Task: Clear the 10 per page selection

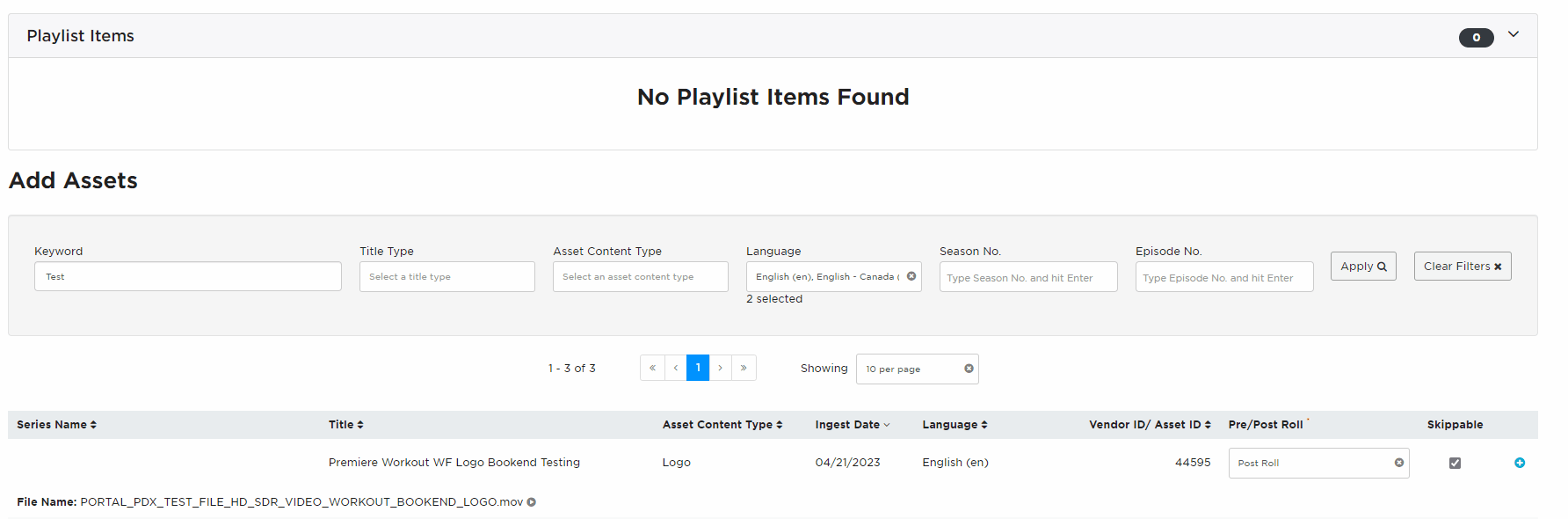Action: [969, 369]
